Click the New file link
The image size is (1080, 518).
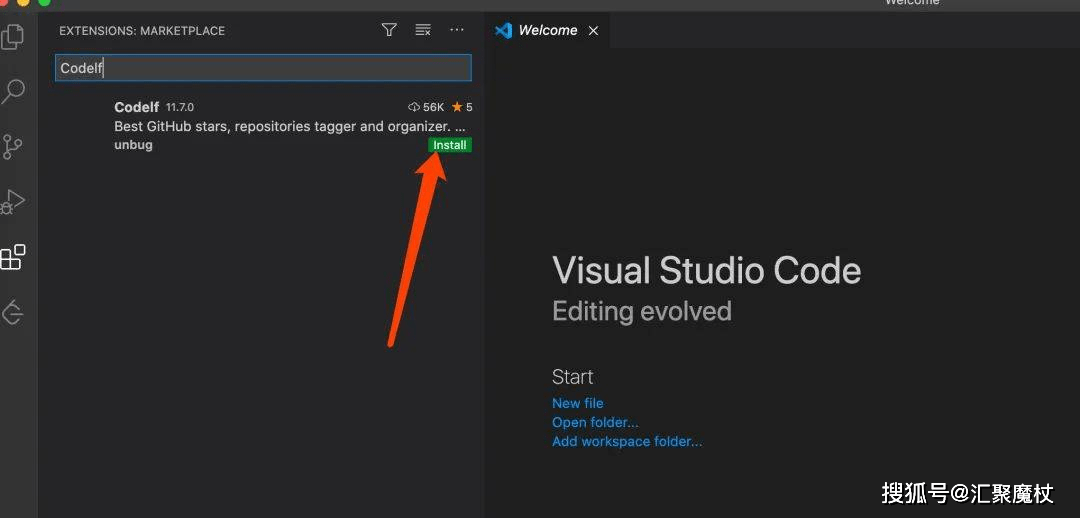pos(577,403)
